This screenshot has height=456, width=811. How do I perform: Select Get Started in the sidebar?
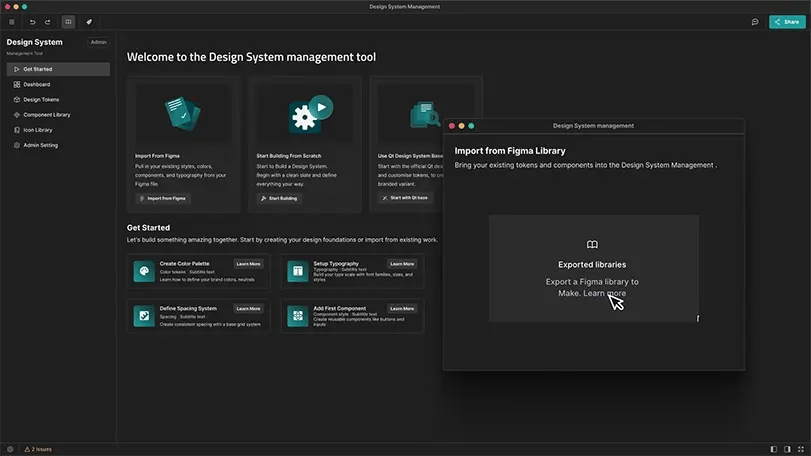[58, 69]
